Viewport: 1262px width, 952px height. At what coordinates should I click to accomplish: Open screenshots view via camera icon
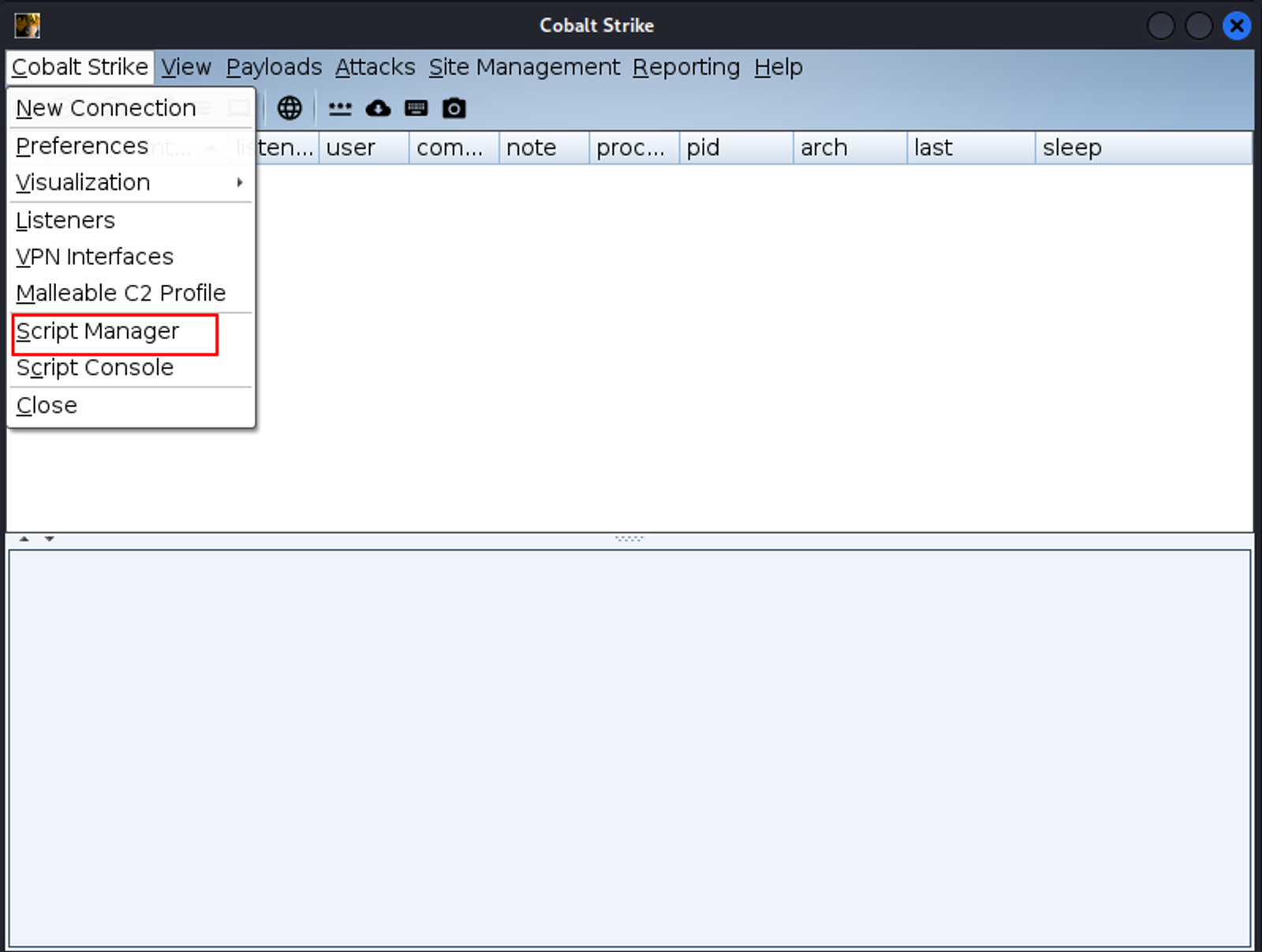point(454,108)
